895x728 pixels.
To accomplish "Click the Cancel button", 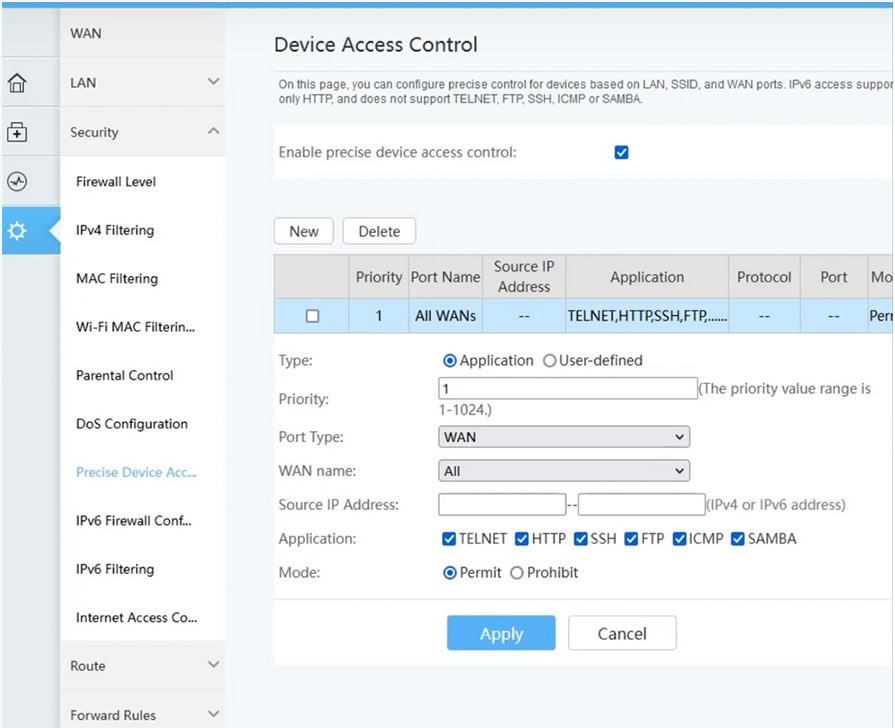I will 622,633.
